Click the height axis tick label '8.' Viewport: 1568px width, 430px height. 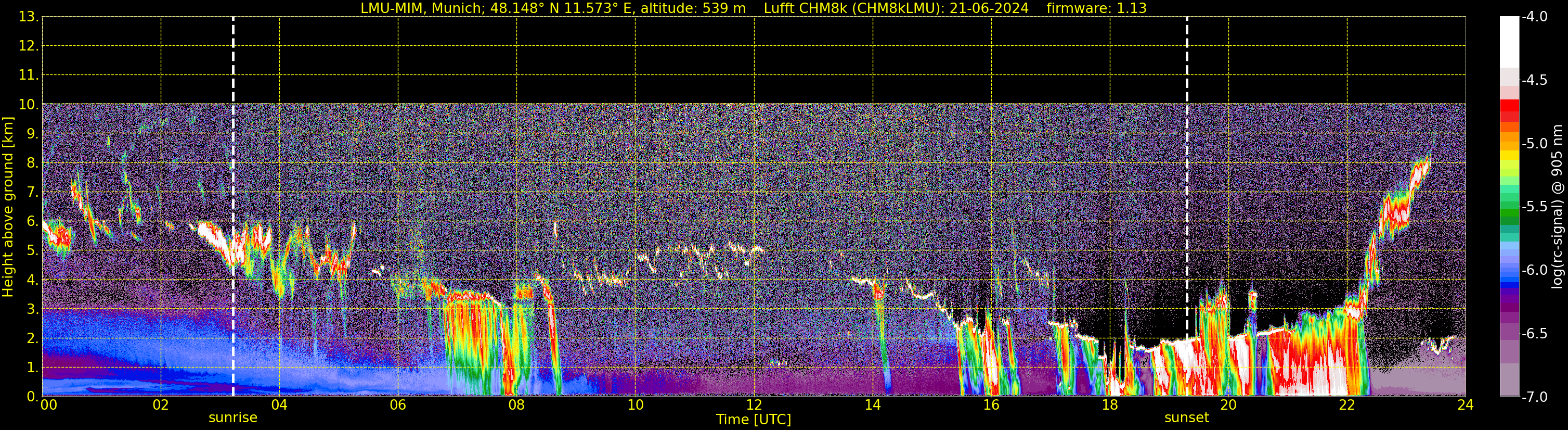32,163
